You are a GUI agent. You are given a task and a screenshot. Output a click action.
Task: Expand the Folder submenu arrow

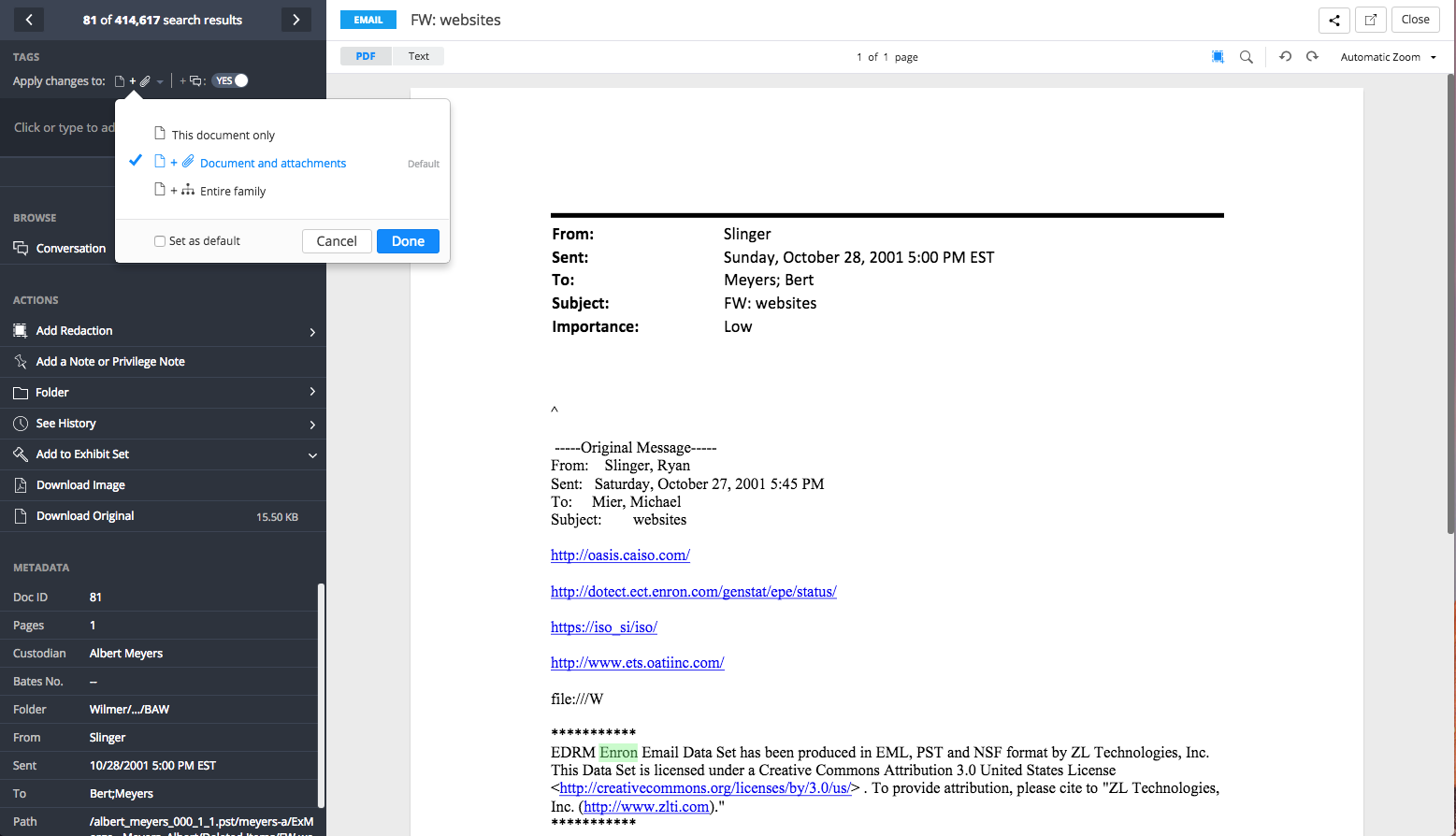(312, 392)
